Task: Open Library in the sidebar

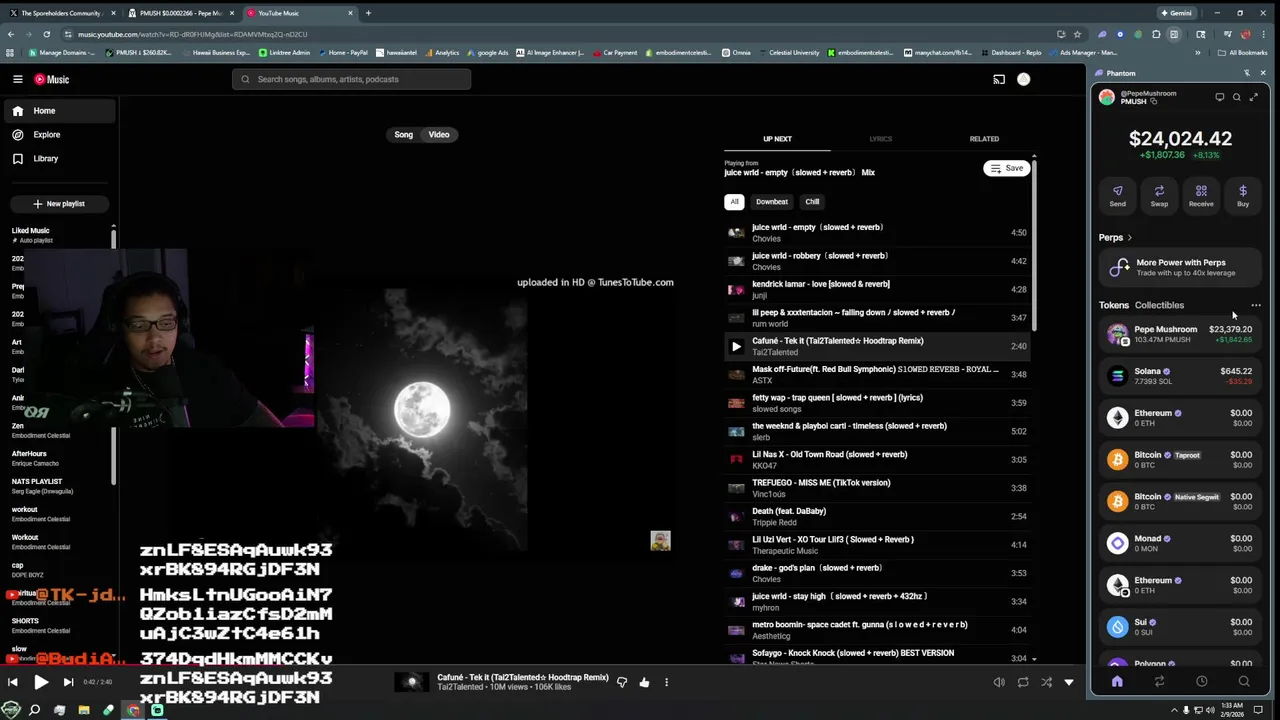Action: point(60,159)
